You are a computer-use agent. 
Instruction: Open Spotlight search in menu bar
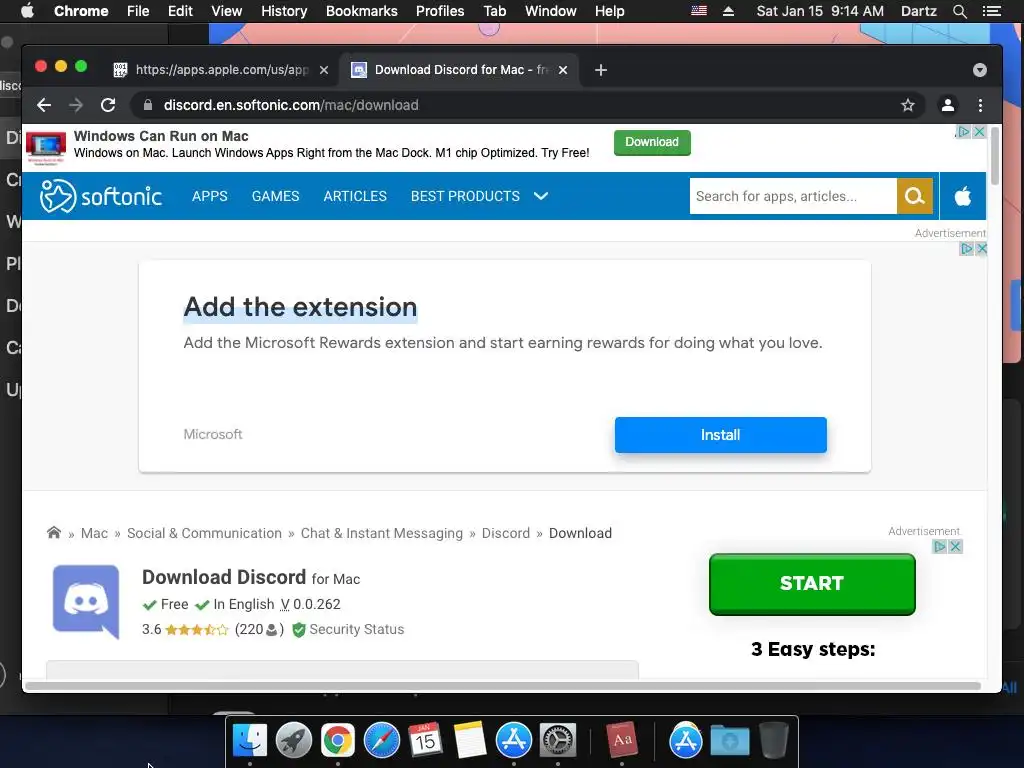coord(959,11)
